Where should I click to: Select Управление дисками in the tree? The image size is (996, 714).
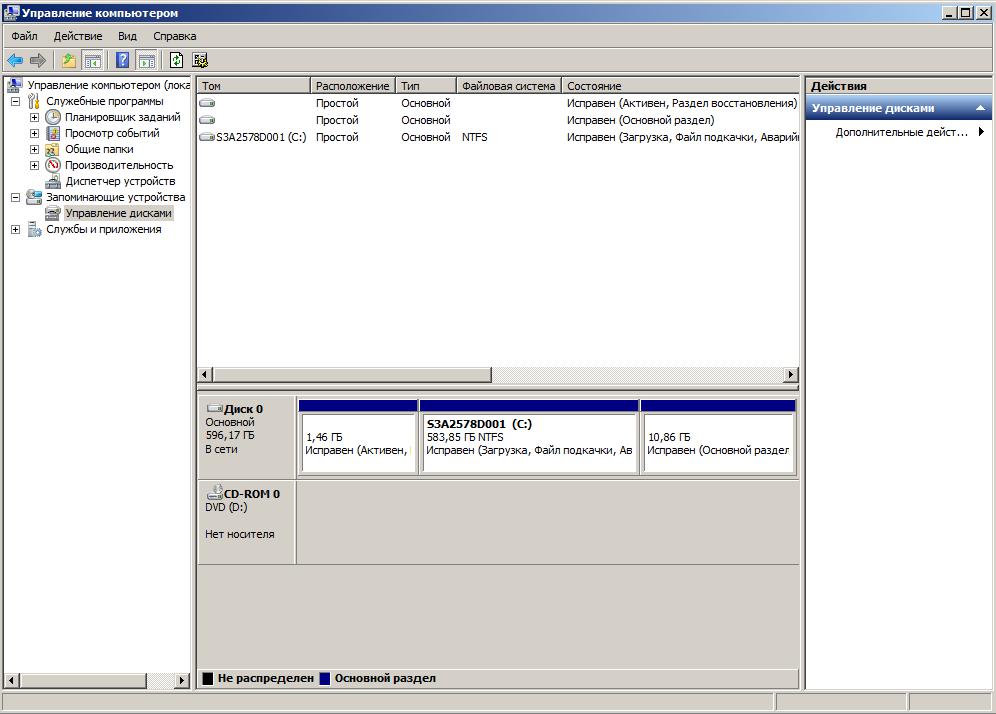118,213
